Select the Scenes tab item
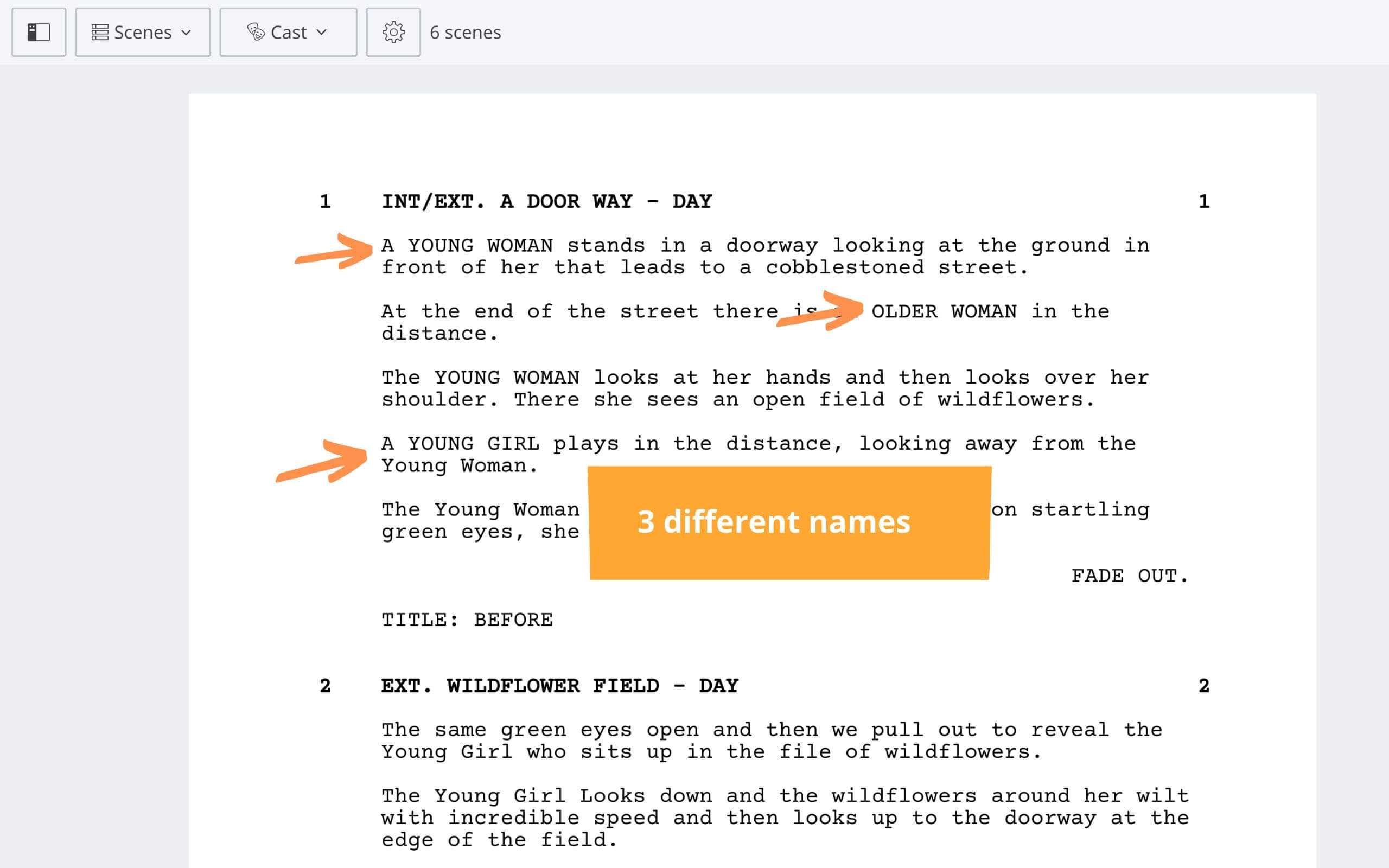The image size is (1389, 868). tap(141, 31)
